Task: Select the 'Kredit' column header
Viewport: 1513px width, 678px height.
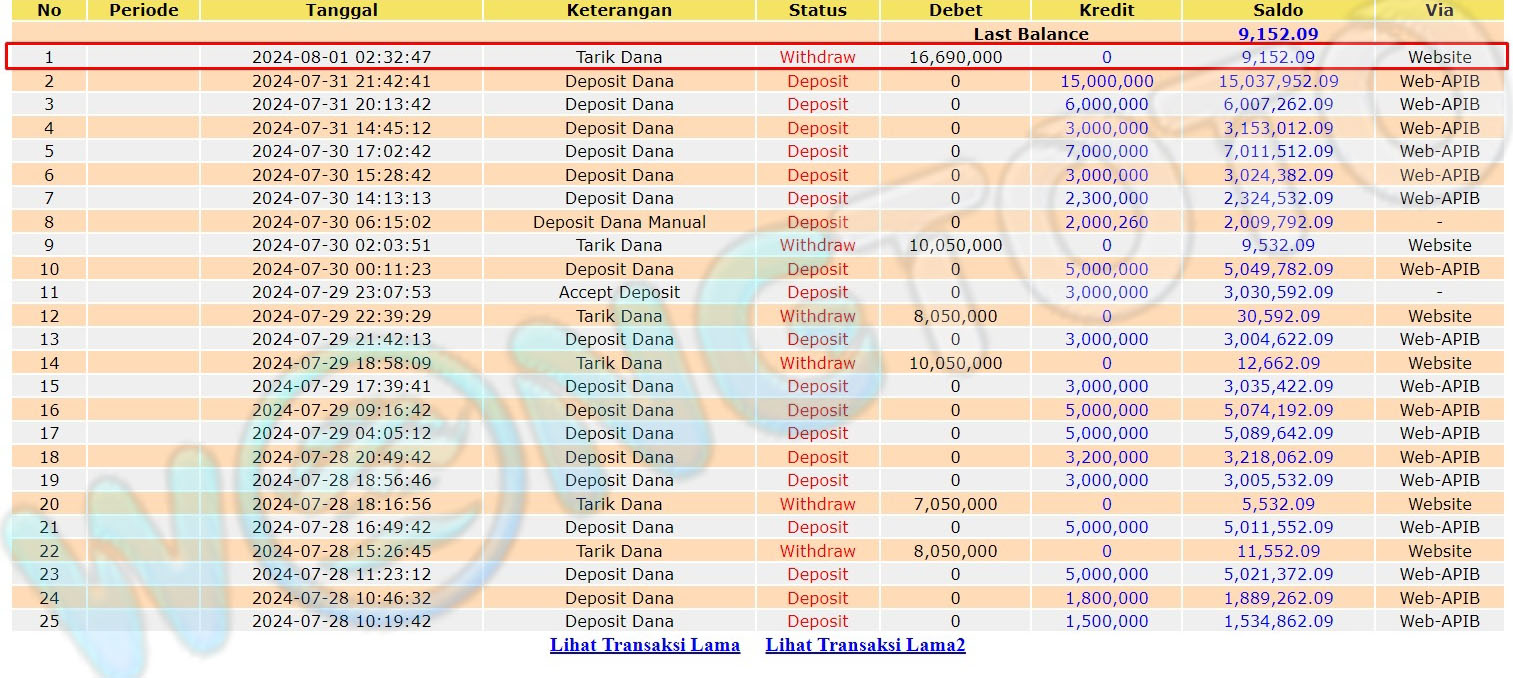Action: pyautogui.click(x=1106, y=10)
